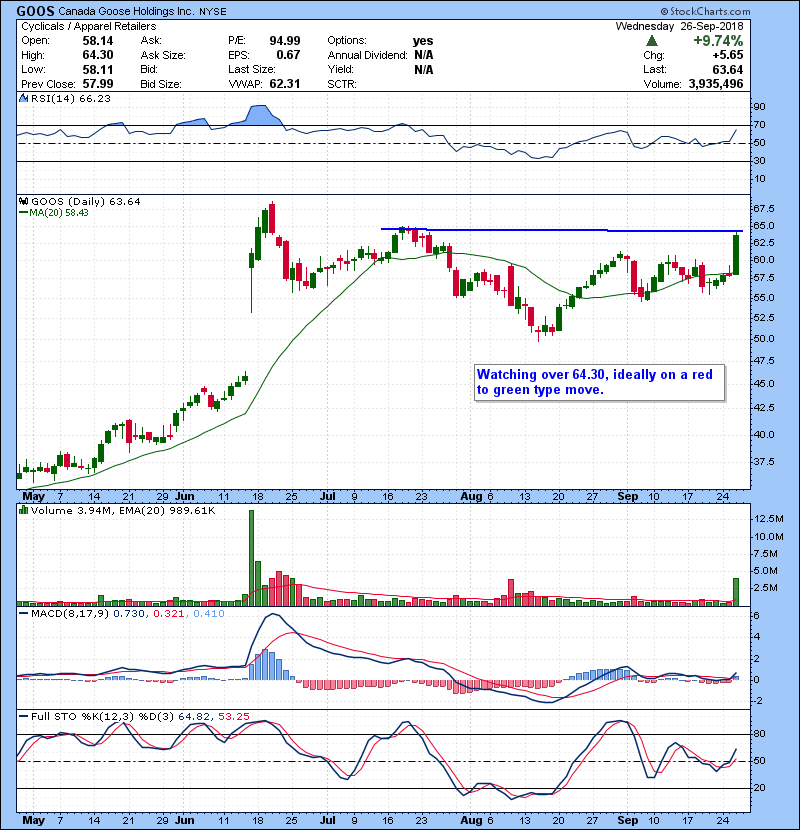Select the GOOS ticker symbol in the title
Image resolution: width=800 pixels, height=830 pixels.
35,11
